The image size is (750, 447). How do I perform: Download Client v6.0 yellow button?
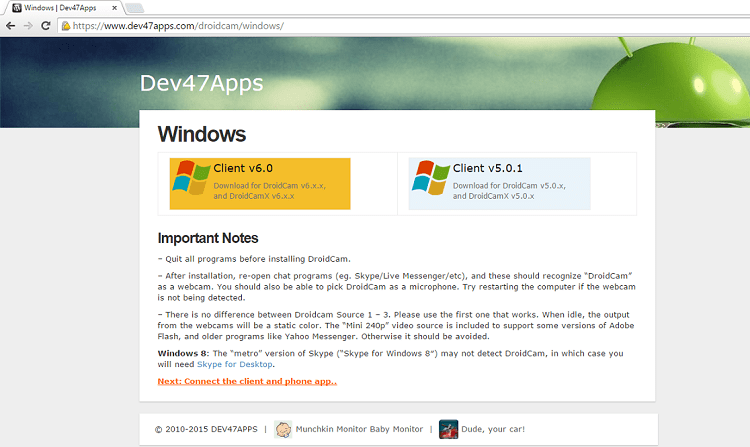[260, 184]
